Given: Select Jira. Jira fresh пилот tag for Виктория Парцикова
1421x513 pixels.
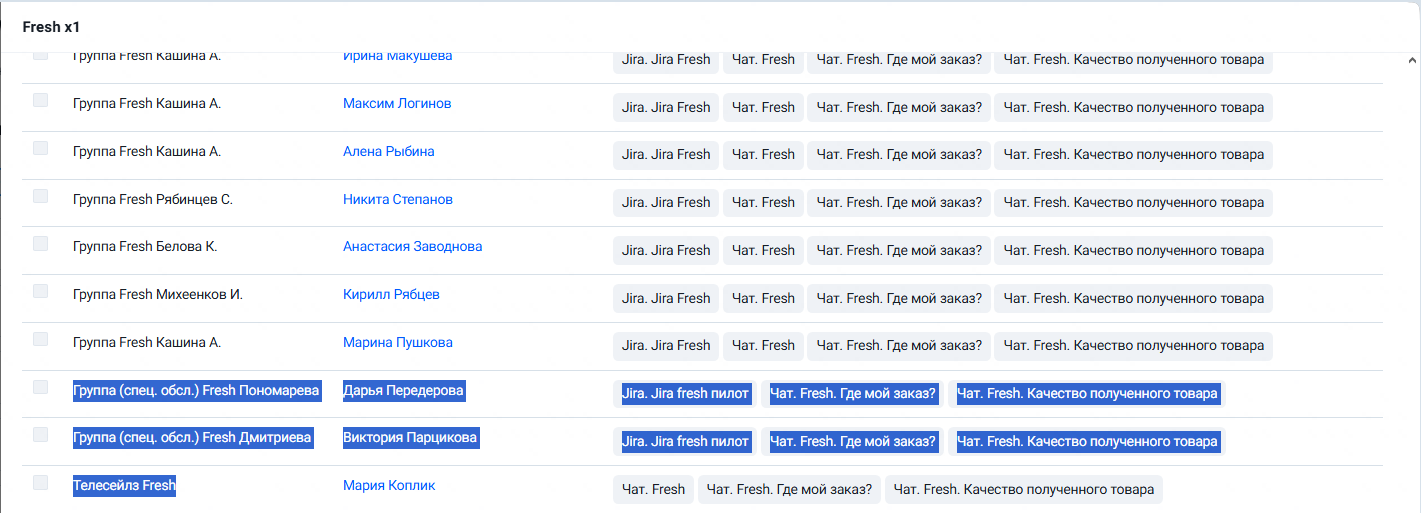Looking at the screenshot, I should (685, 441).
